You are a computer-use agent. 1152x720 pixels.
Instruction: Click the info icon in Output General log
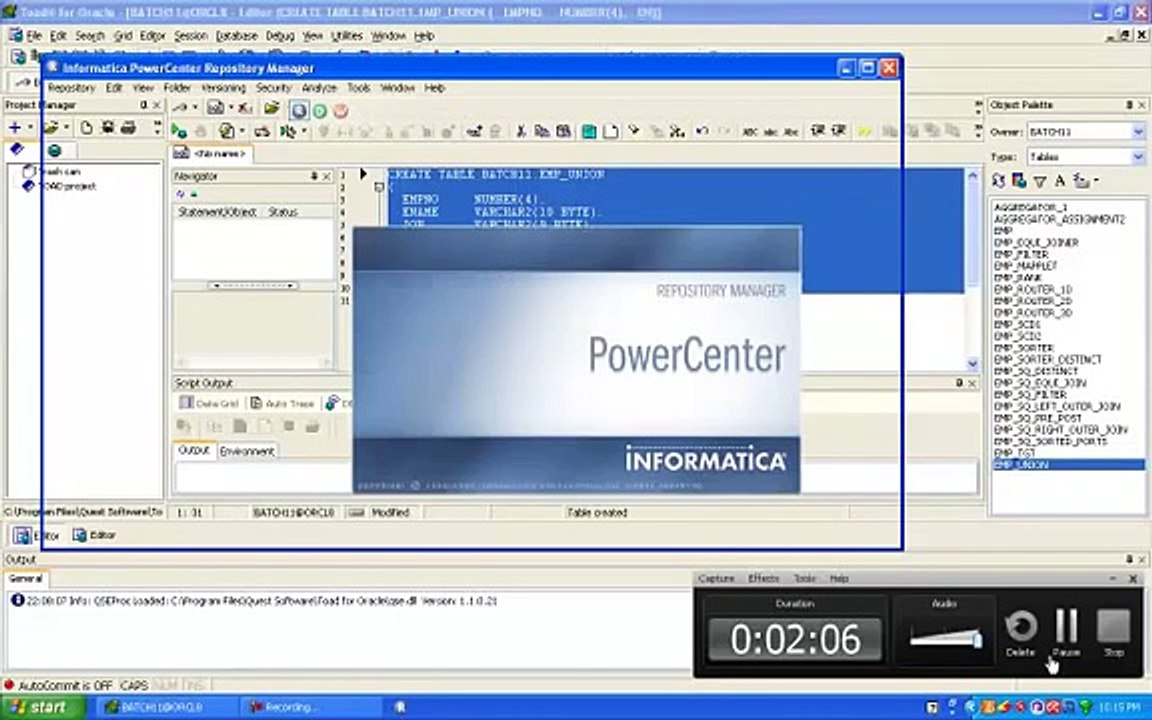[x=17, y=600]
